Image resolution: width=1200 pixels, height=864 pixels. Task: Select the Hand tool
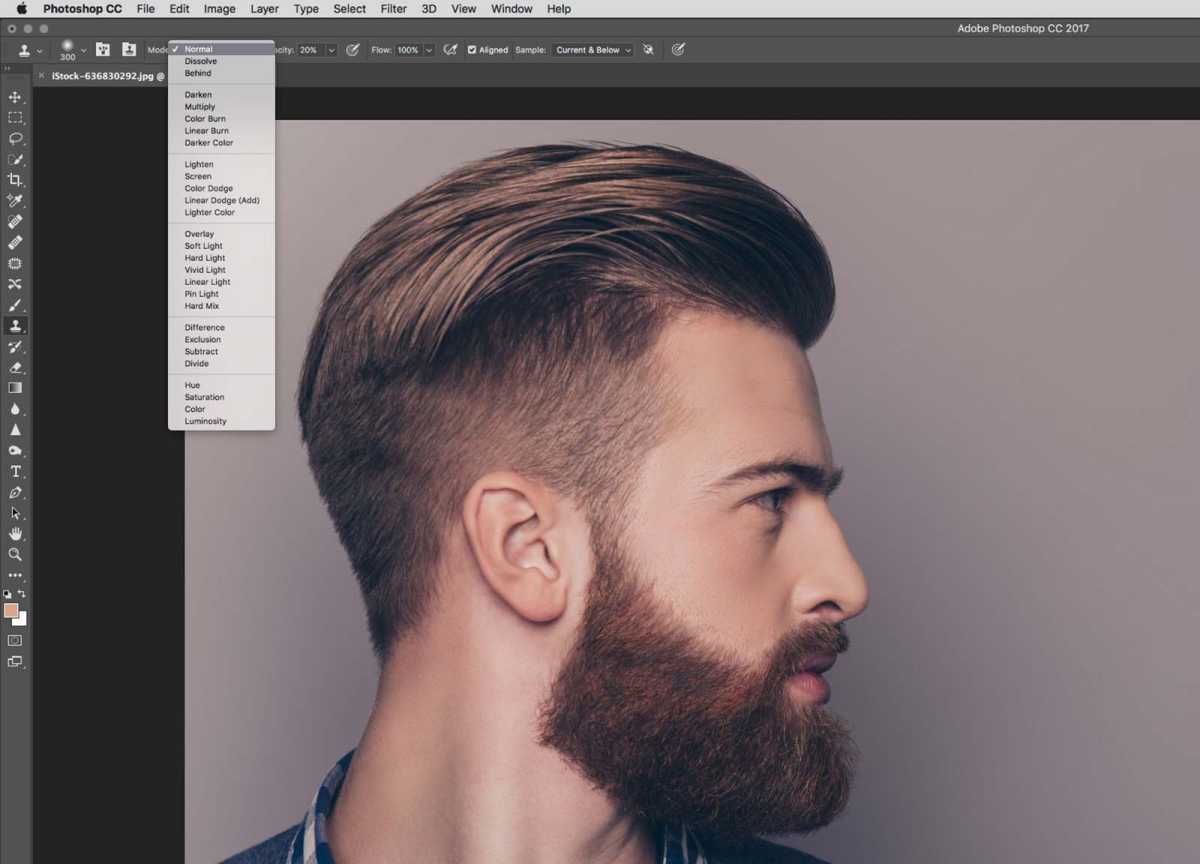(15, 534)
